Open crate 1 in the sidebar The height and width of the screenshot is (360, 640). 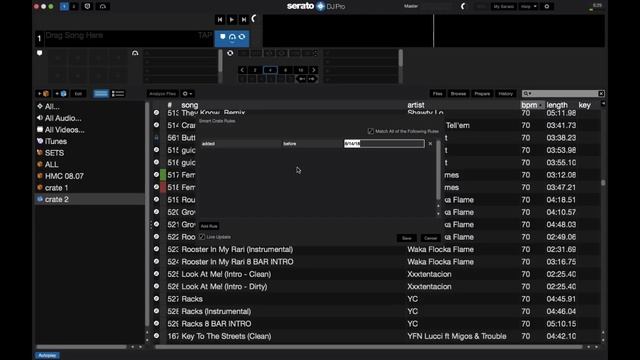(56, 188)
